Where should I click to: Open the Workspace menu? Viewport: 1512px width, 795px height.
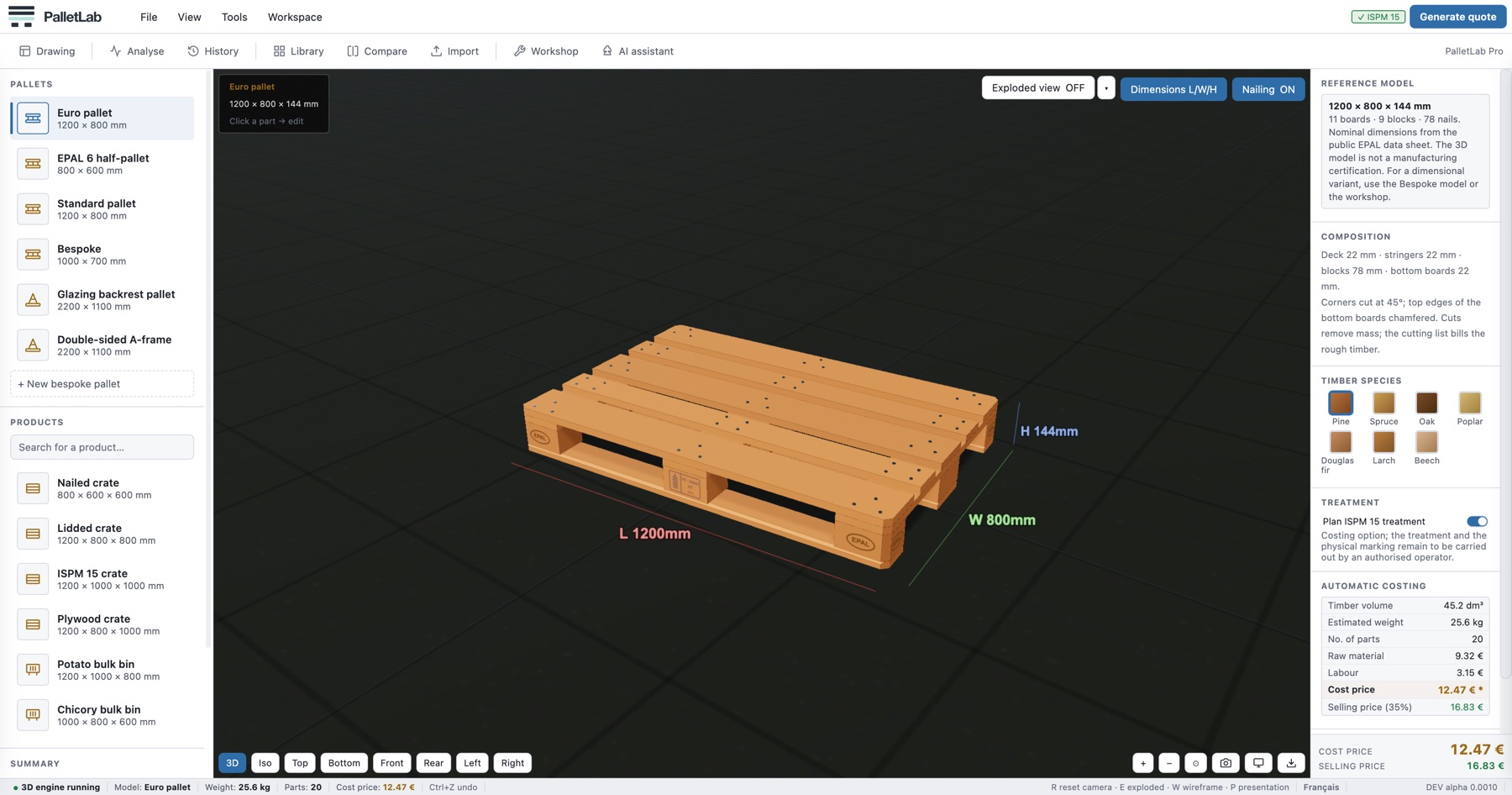295,17
